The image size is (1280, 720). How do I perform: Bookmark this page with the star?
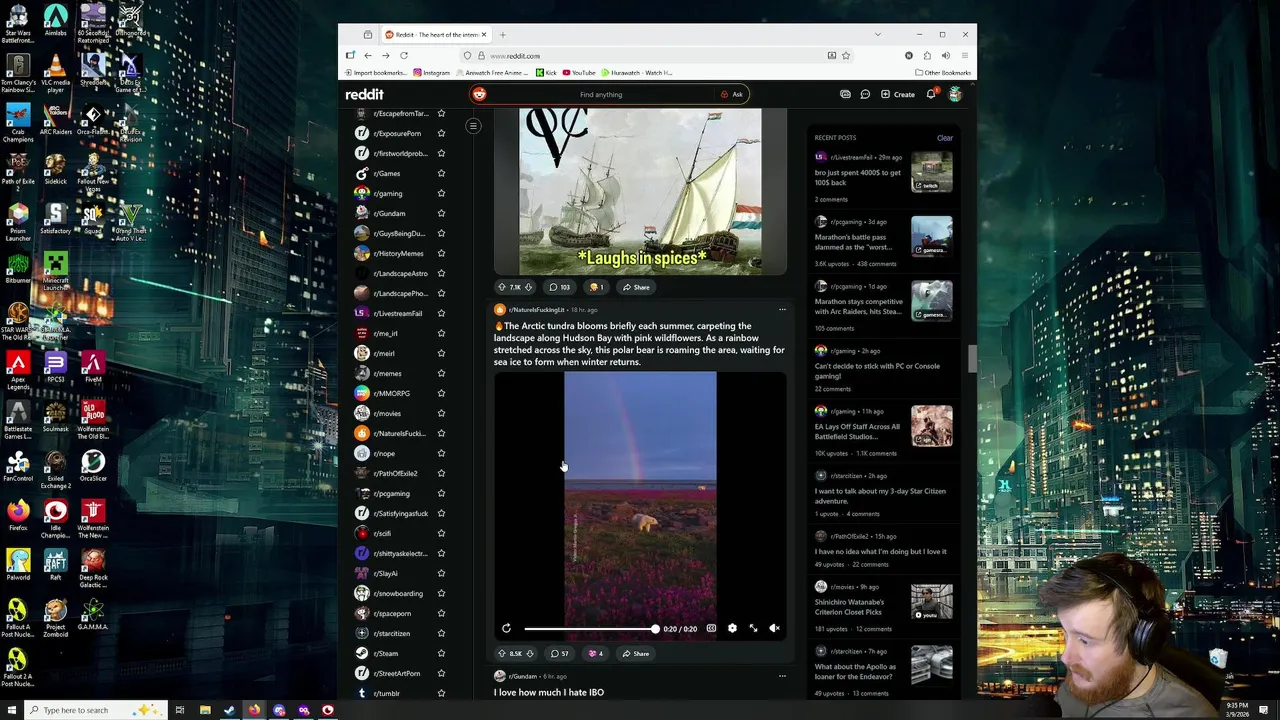click(x=845, y=56)
